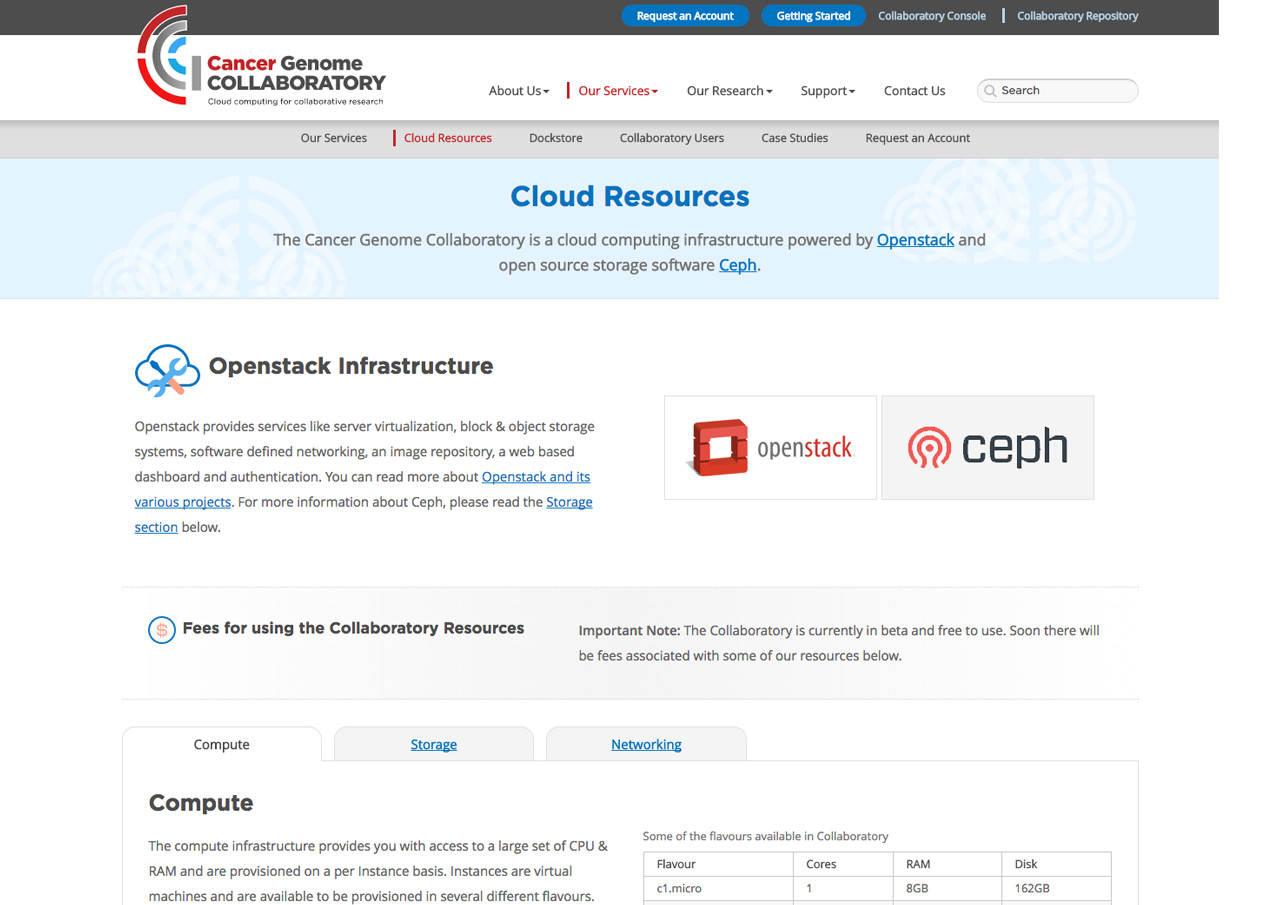
Task: Click the Getting Started button
Action: point(813,16)
